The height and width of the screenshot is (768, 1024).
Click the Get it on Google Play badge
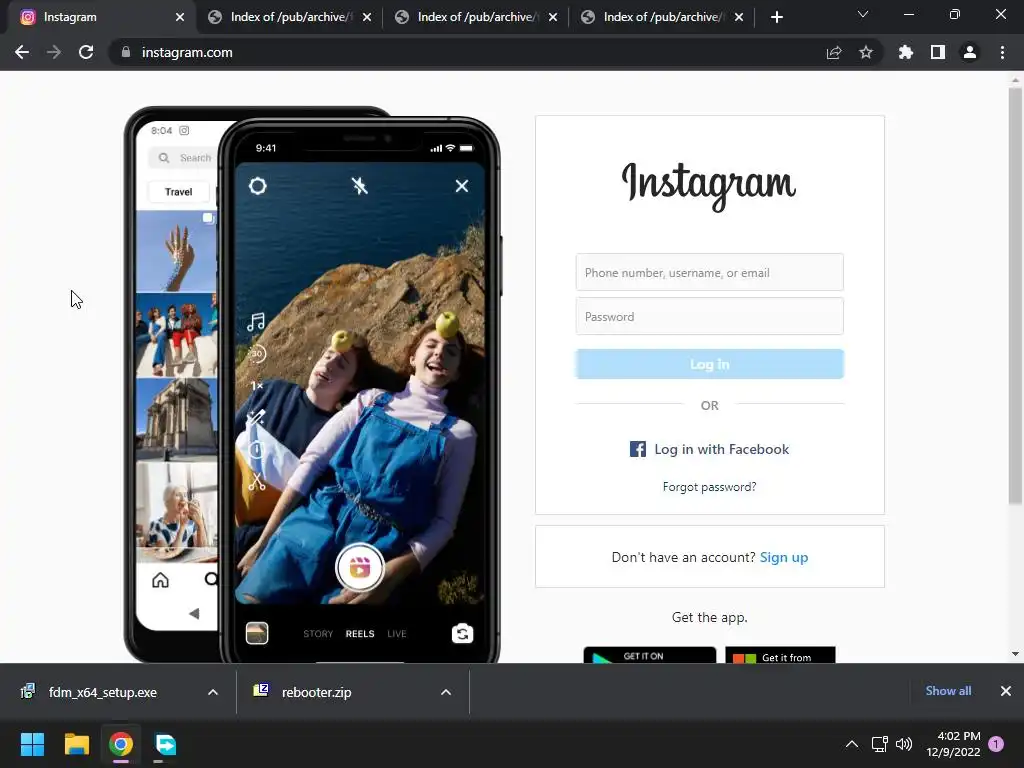click(x=649, y=655)
